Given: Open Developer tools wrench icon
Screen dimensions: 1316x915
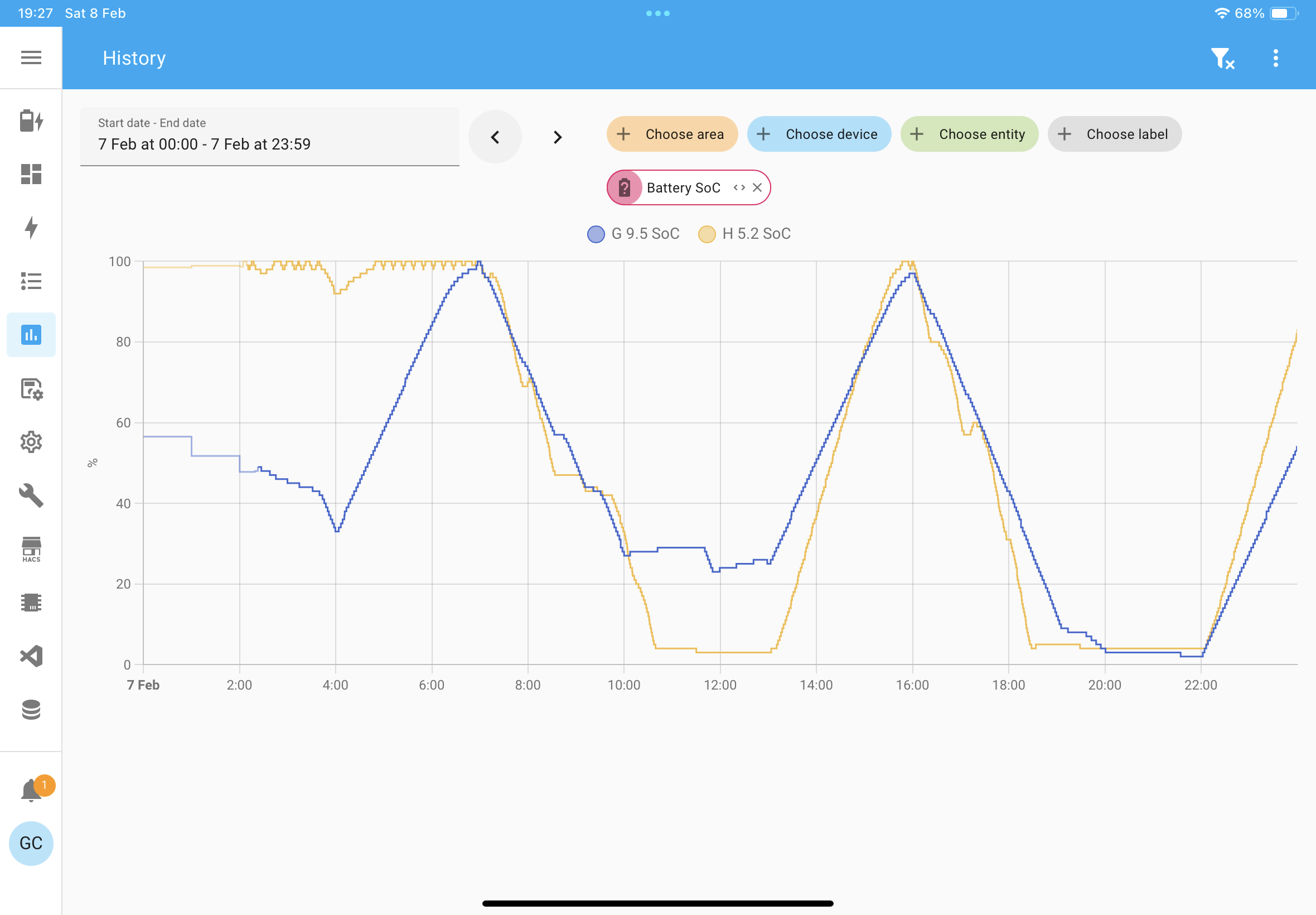Looking at the screenshot, I should click(31, 495).
